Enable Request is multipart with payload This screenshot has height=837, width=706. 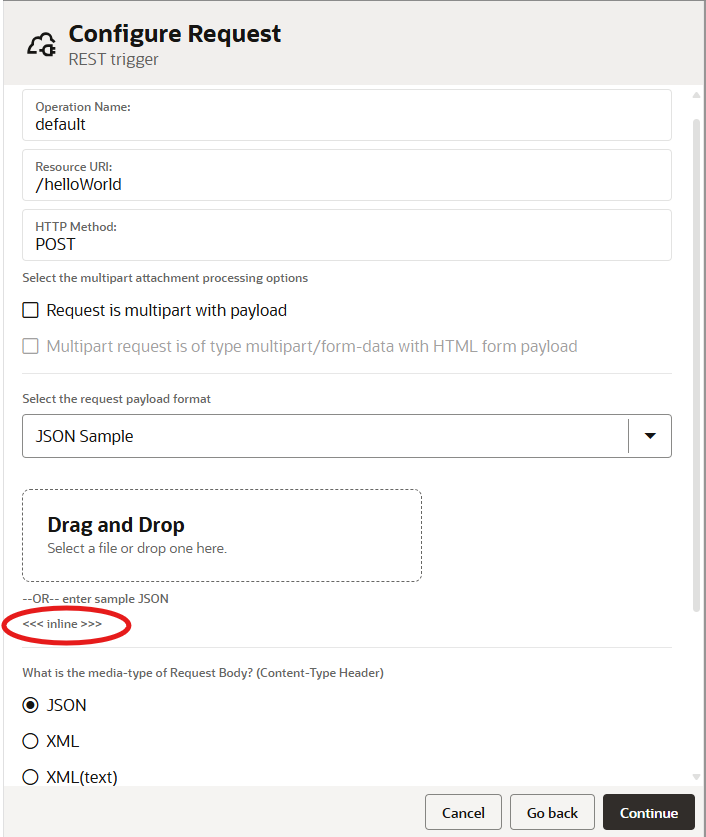tap(29, 311)
